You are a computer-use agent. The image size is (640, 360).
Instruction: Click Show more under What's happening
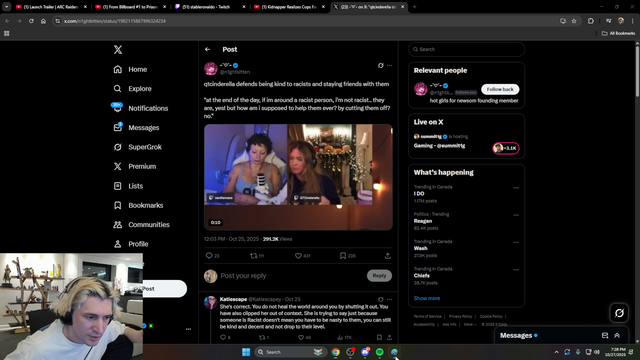[427, 298]
